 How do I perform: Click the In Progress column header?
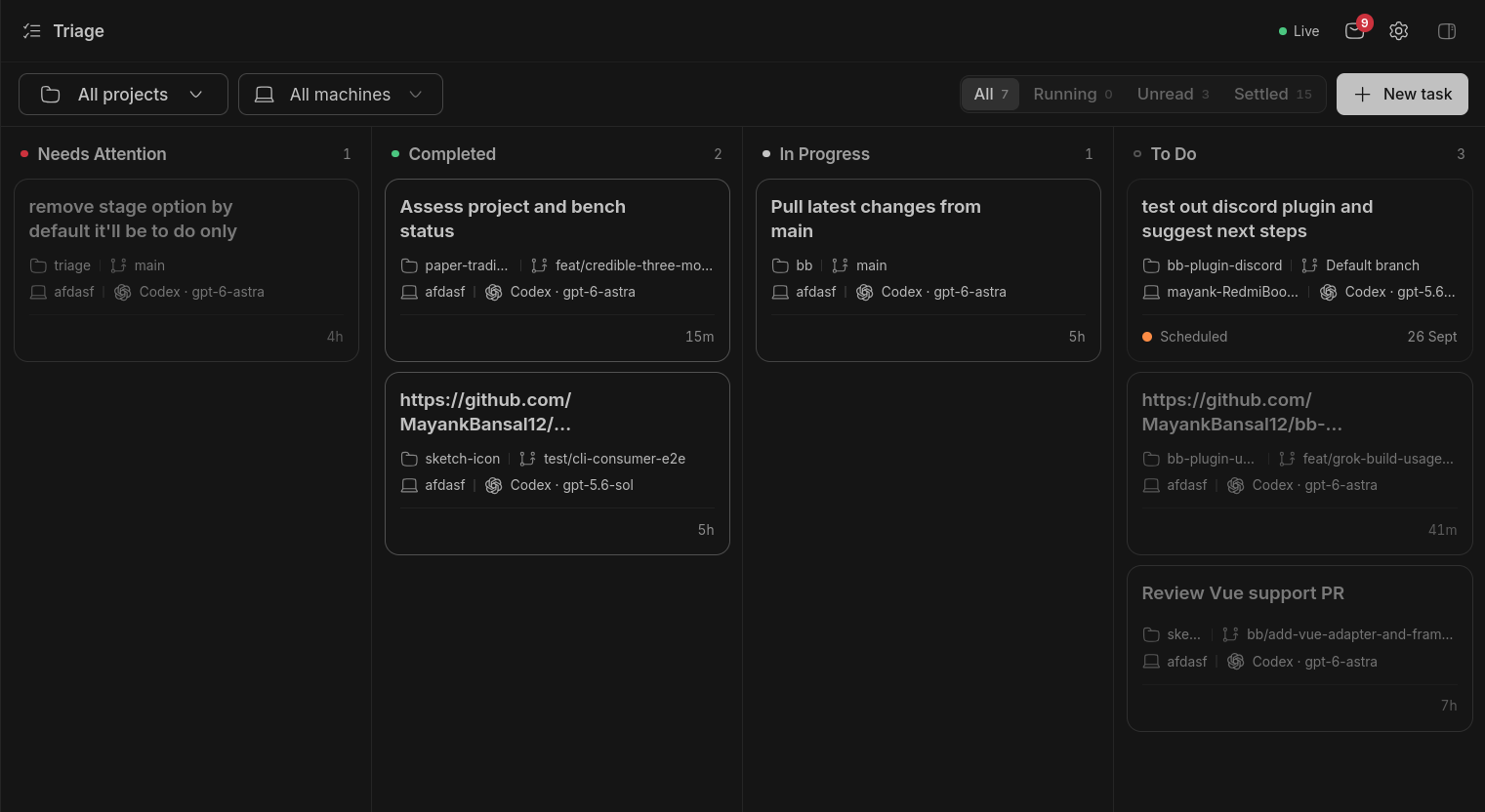pyautogui.click(x=824, y=154)
